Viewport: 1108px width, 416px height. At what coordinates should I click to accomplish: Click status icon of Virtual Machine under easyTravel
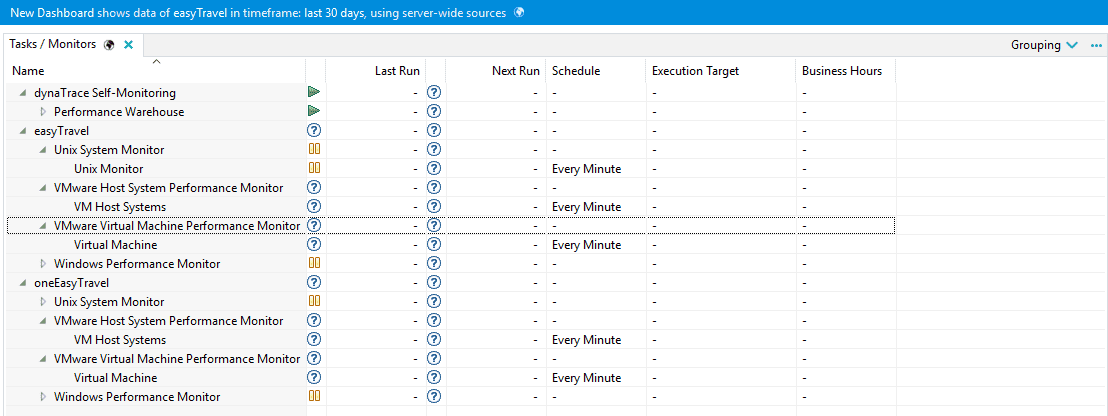(314, 244)
